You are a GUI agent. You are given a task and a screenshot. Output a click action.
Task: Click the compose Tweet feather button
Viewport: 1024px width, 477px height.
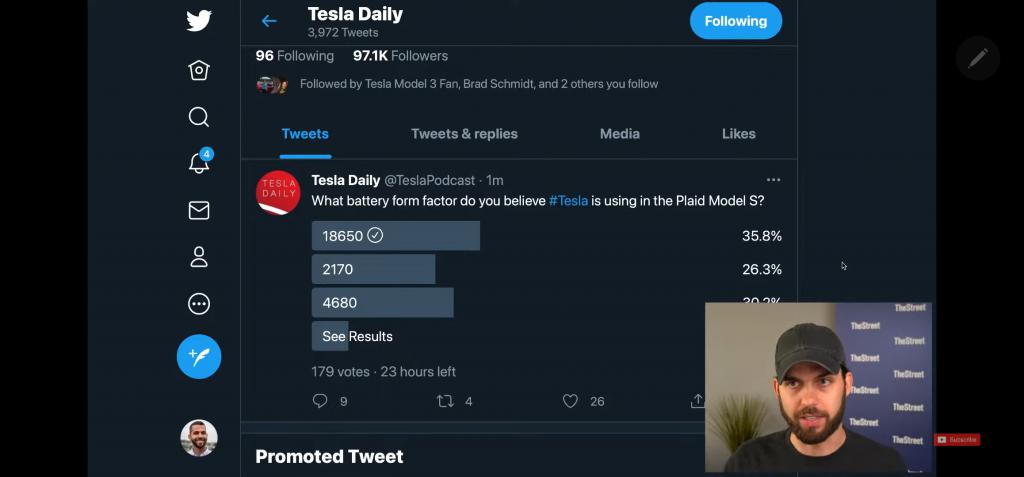pyautogui.click(x=199, y=356)
